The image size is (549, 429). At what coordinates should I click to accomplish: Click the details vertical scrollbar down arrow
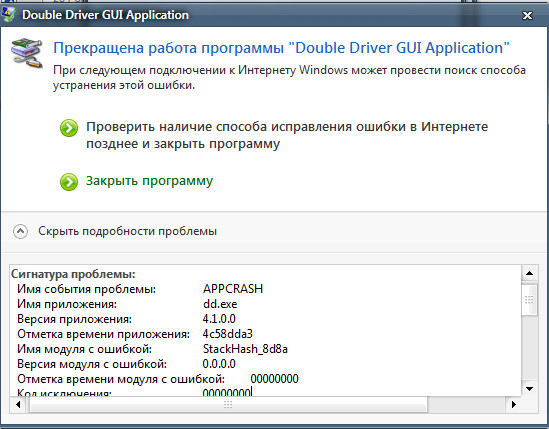[529, 388]
